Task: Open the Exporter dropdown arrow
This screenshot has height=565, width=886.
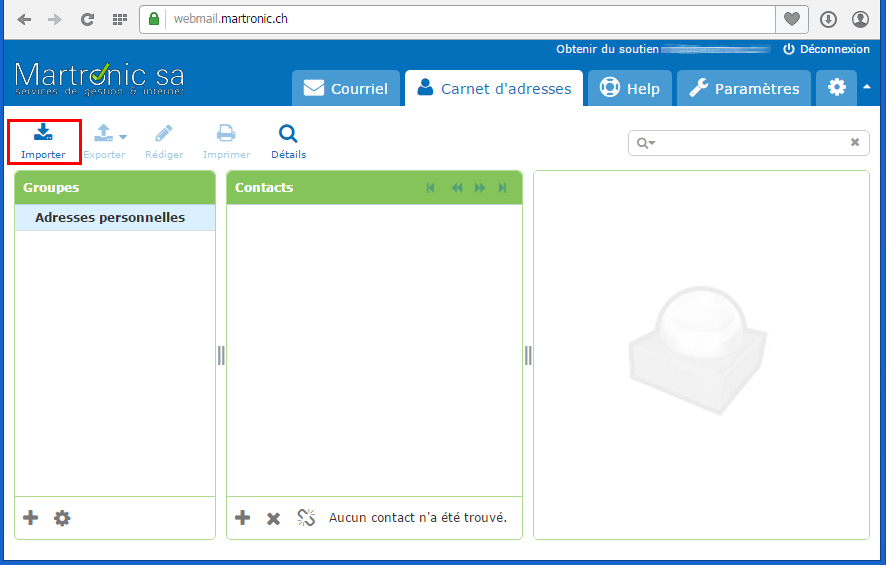Action: 123,137
